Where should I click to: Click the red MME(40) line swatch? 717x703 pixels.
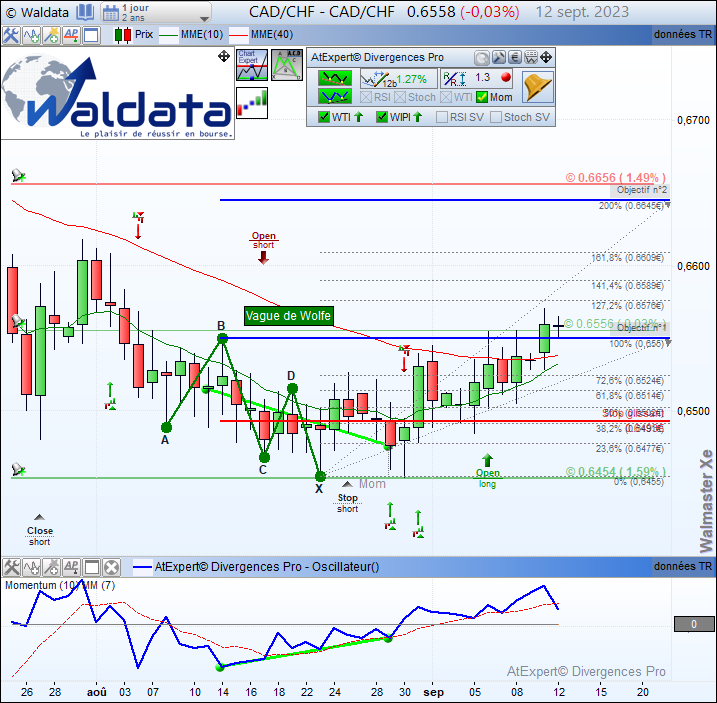coord(238,35)
